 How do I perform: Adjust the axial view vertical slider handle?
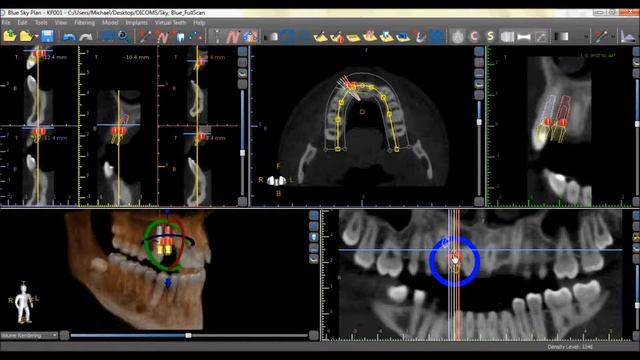(x=479, y=122)
